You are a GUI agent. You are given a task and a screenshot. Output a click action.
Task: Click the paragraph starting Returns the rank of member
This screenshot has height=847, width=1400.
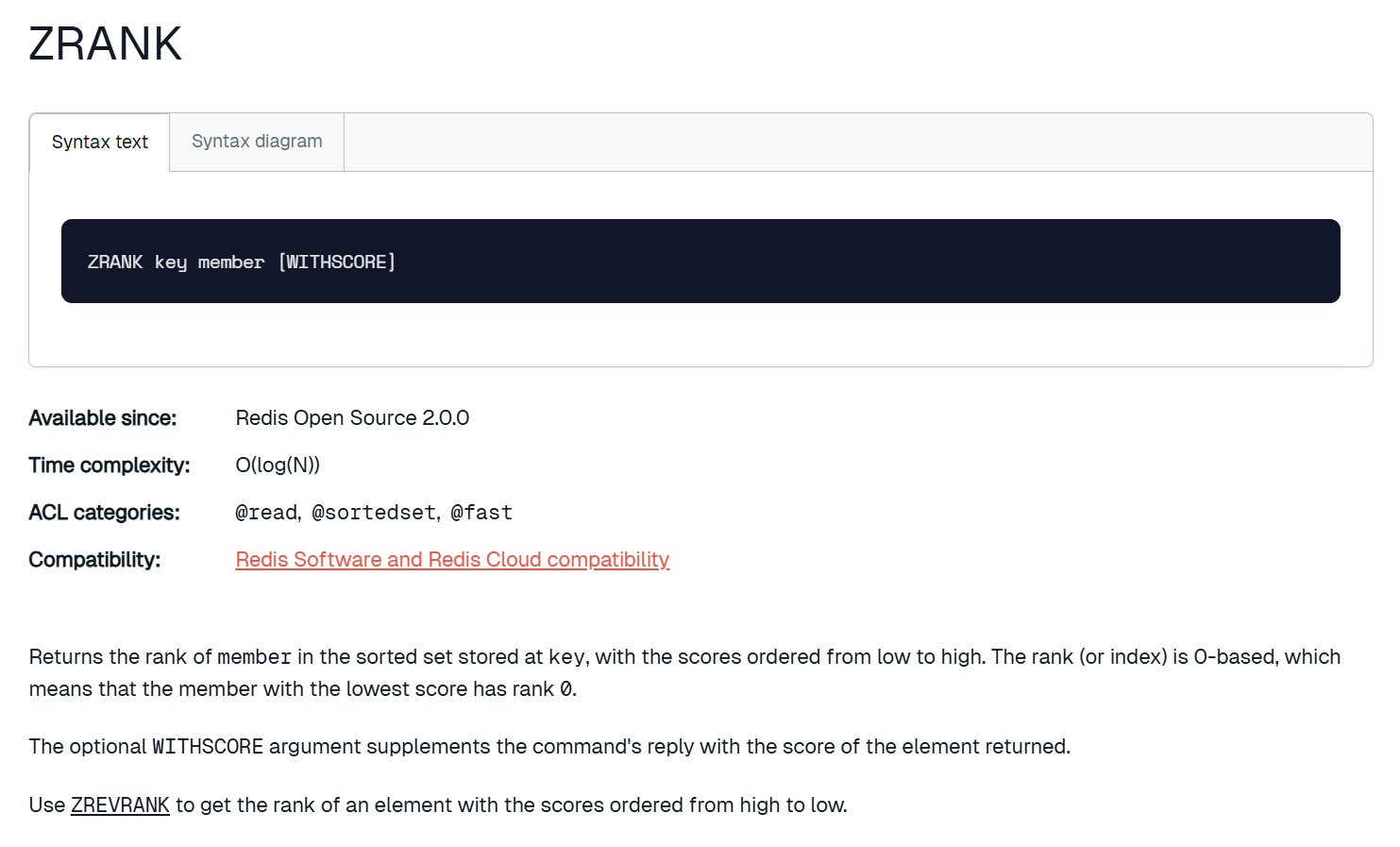[x=684, y=672]
